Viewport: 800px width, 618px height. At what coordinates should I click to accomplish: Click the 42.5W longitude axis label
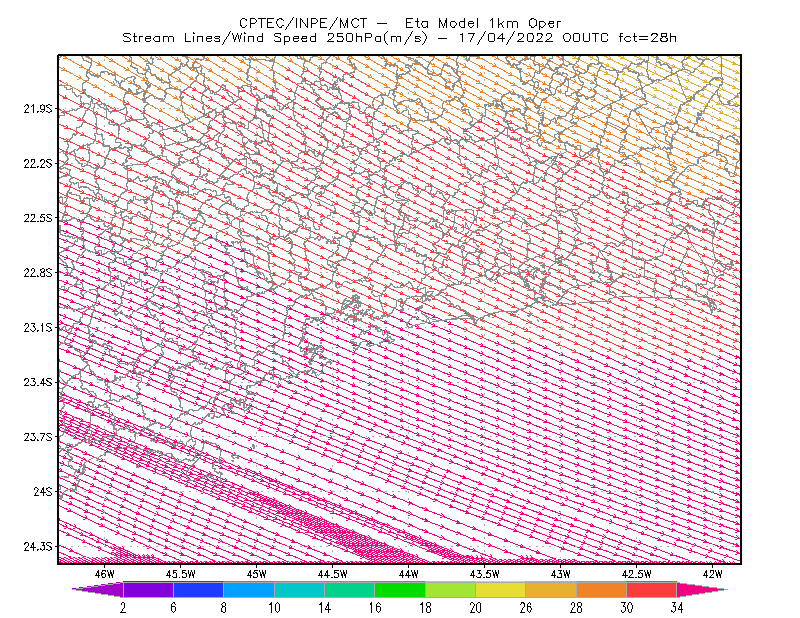pyautogui.click(x=636, y=574)
